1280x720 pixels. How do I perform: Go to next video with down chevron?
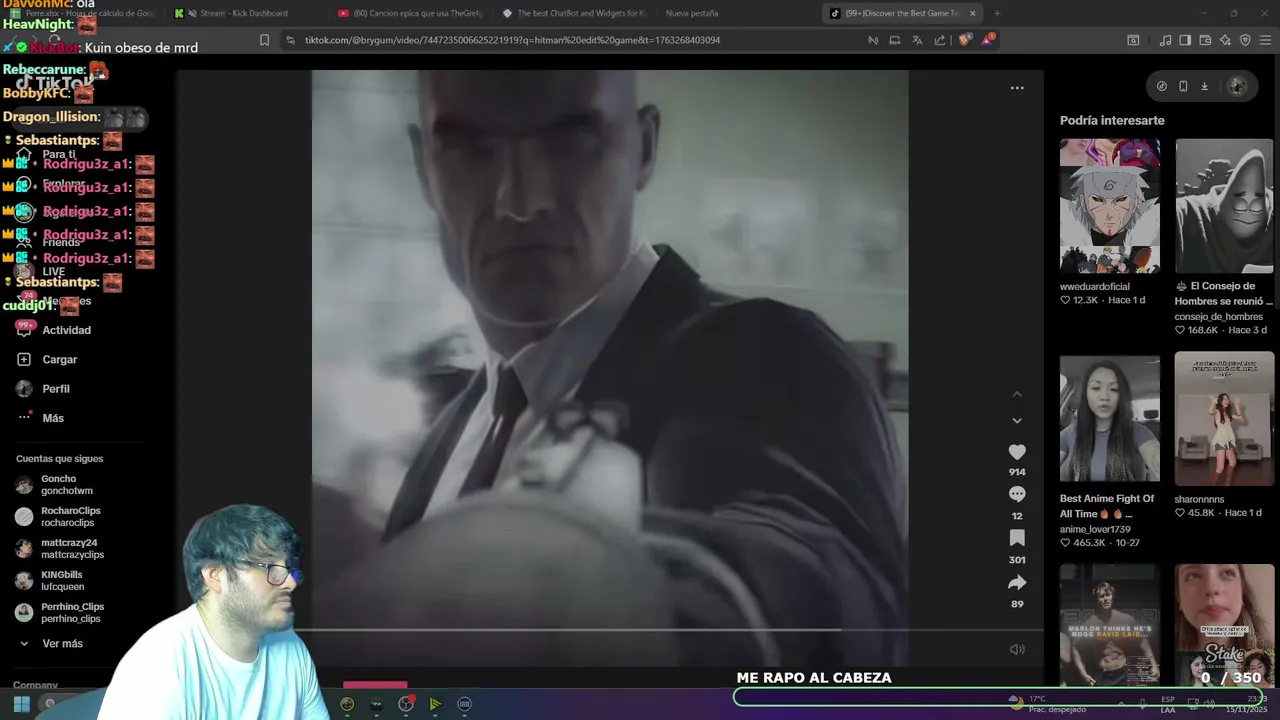click(x=1017, y=421)
